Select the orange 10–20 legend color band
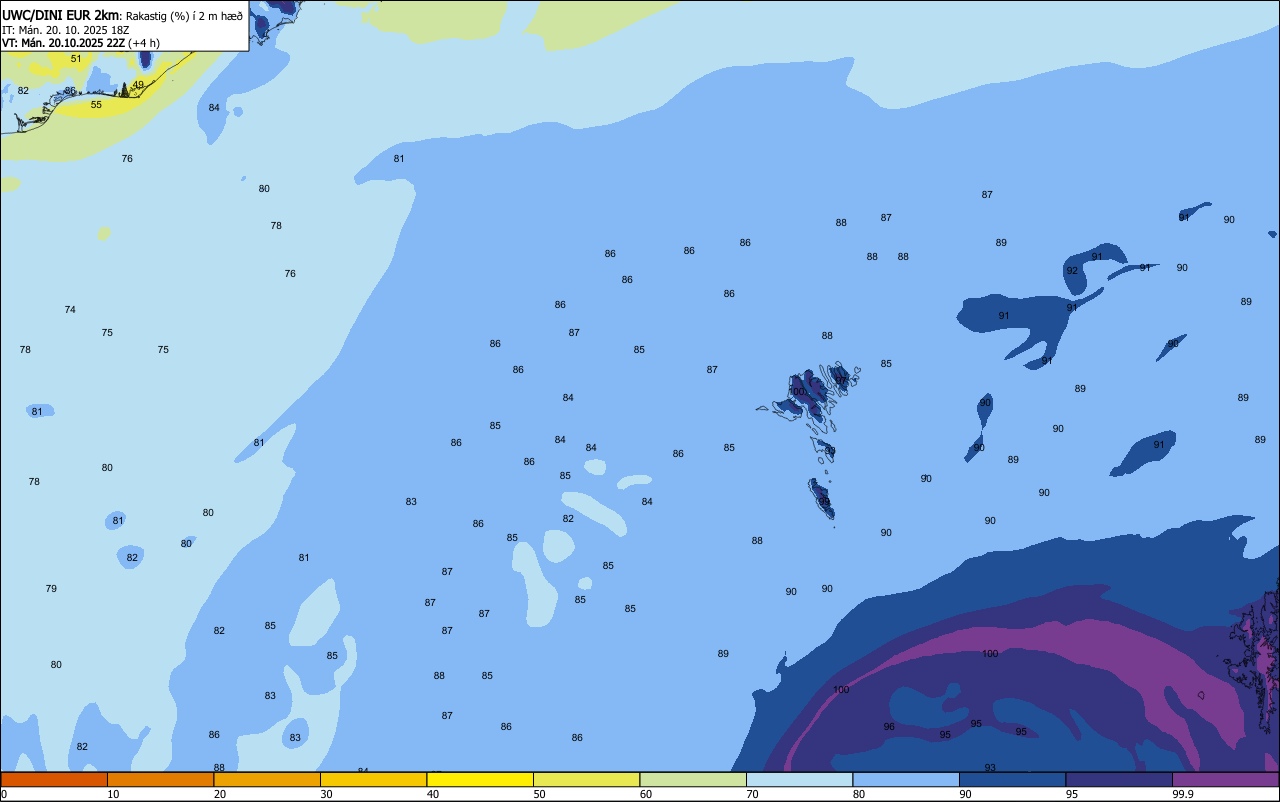The image size is (1280, 802). coord(160,779)
